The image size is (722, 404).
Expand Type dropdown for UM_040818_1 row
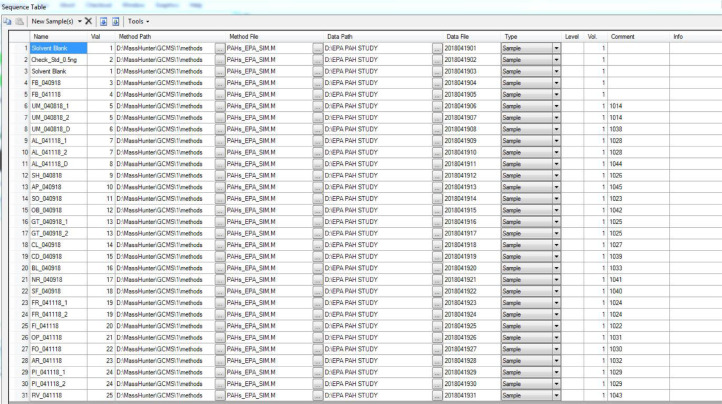556,105
